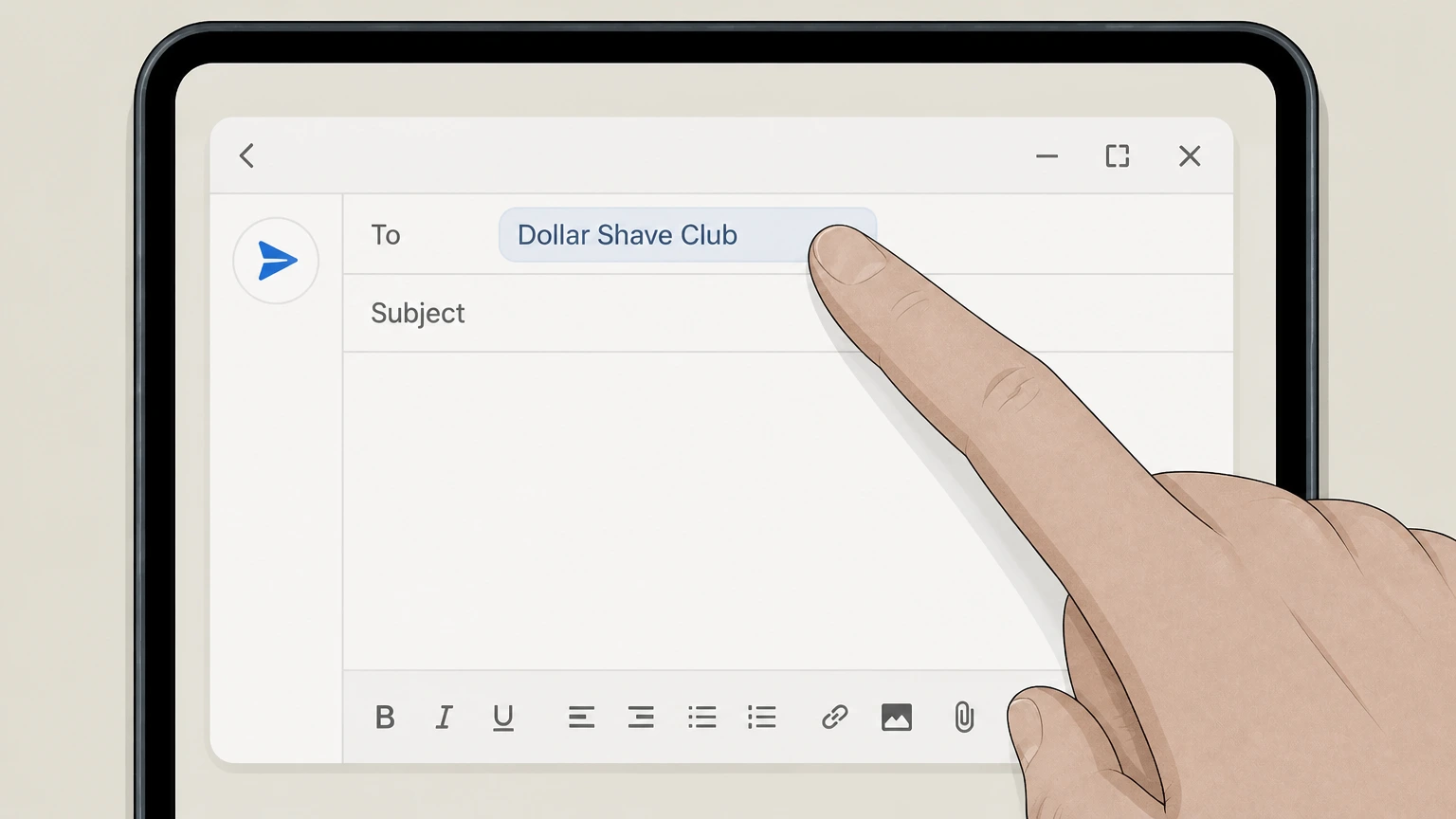
Task: Attach a file with the paperclip
Action: point(964,718)
